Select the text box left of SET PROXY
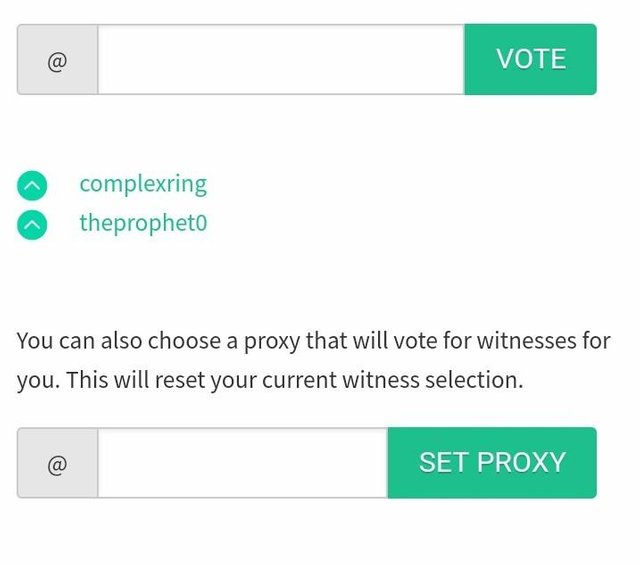The image size is (640, 565). [x=243, y=463]
